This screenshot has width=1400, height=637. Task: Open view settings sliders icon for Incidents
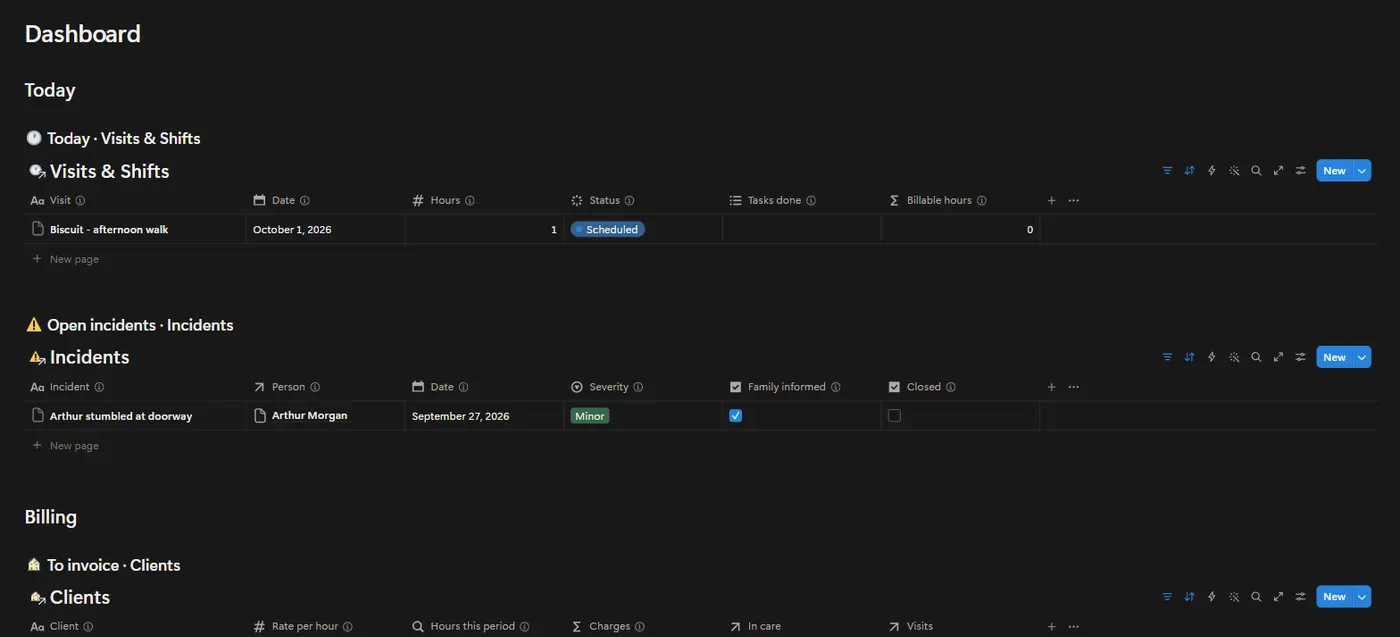(1300, 357)
